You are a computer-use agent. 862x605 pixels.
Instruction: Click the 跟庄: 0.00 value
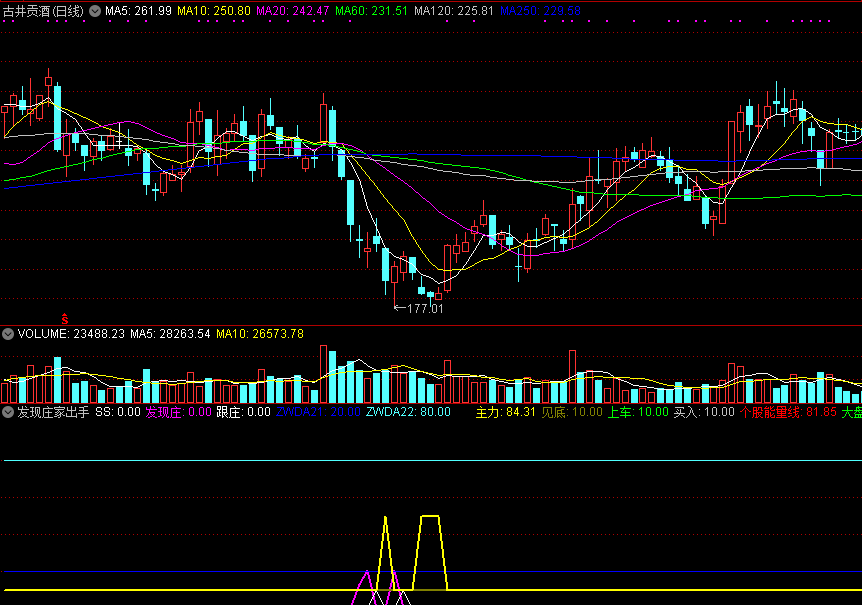click(243, 412)
